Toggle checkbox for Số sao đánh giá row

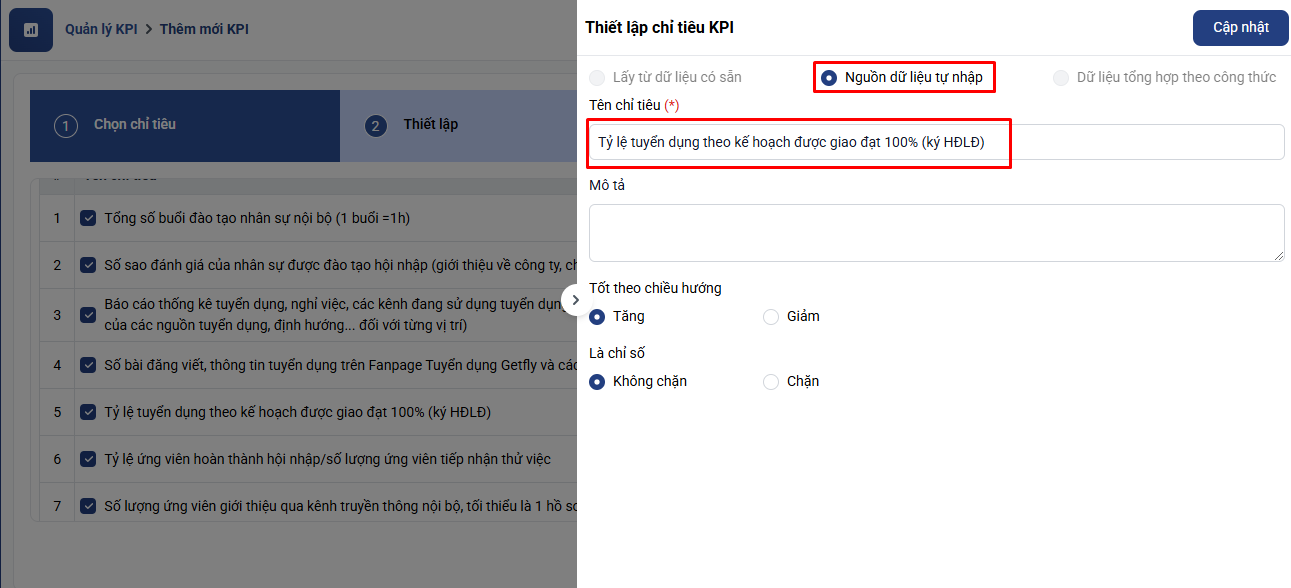tap(88, 265)
